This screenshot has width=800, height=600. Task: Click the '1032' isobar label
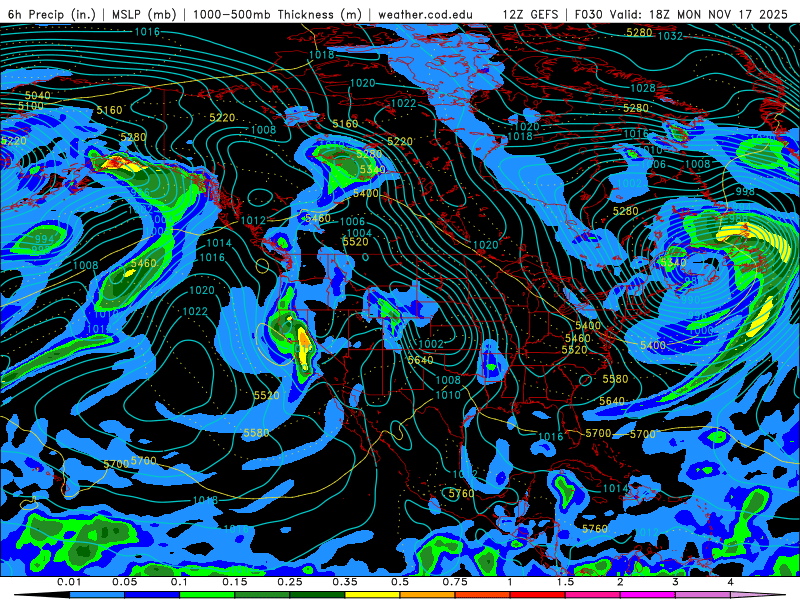click(670, 36)
